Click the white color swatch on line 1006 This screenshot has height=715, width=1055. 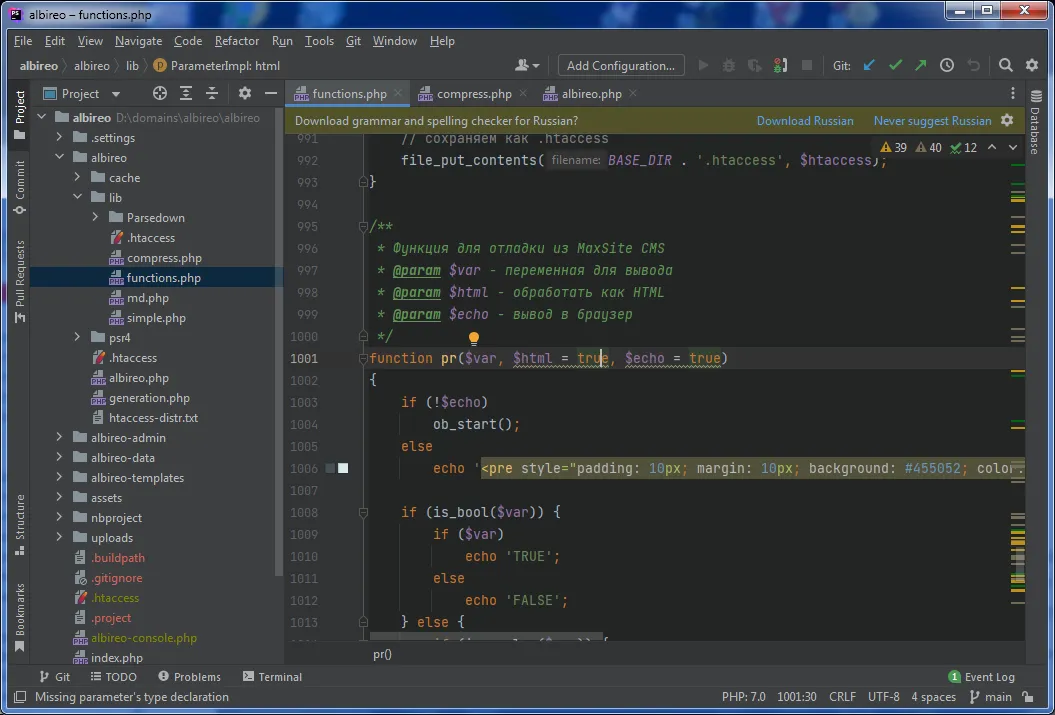[343, 468]
